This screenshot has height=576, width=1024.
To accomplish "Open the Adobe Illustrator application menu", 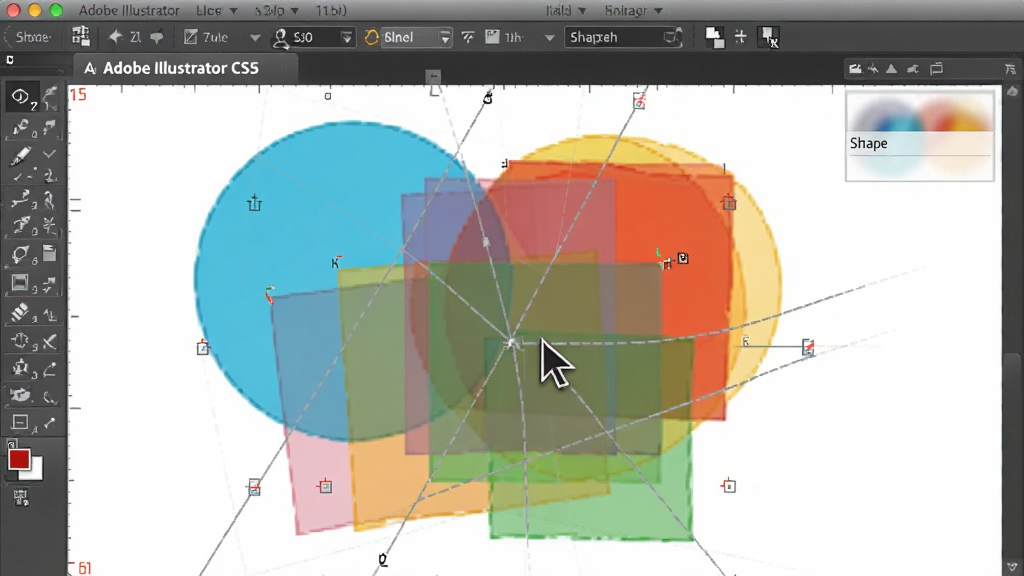I will (x=129, y=10).
